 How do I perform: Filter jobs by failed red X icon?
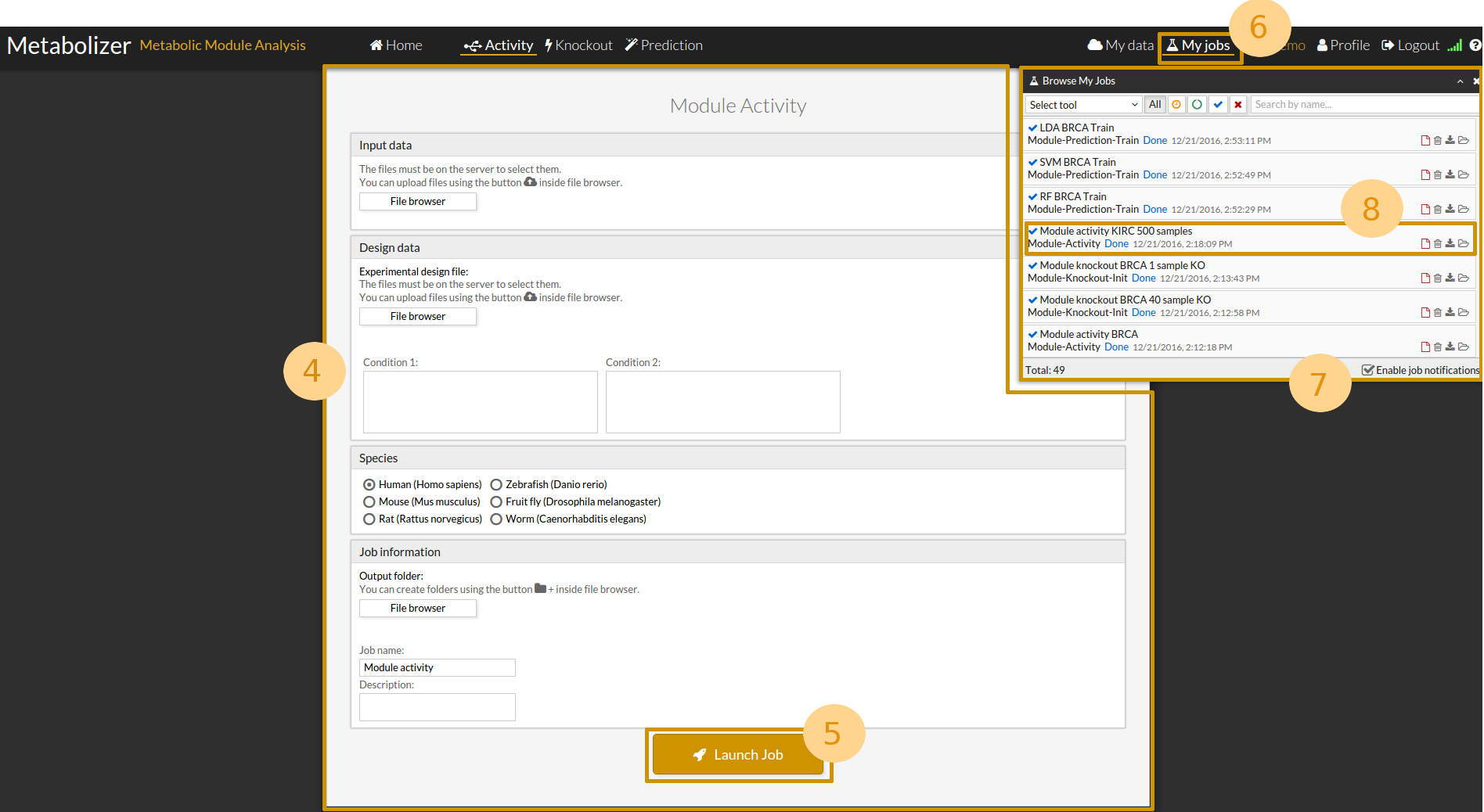[1237, 105]
